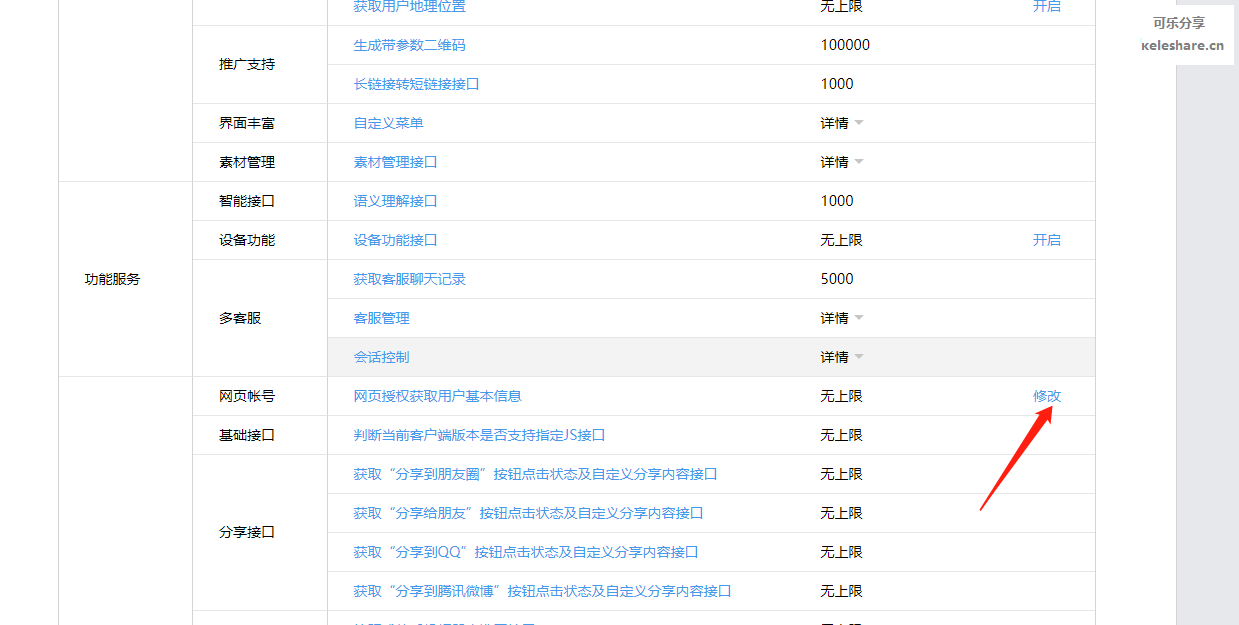Viewport: 1239px width, 625px height.
Task: Click 无上限 value for 设备功能接口
Action: 841,240
